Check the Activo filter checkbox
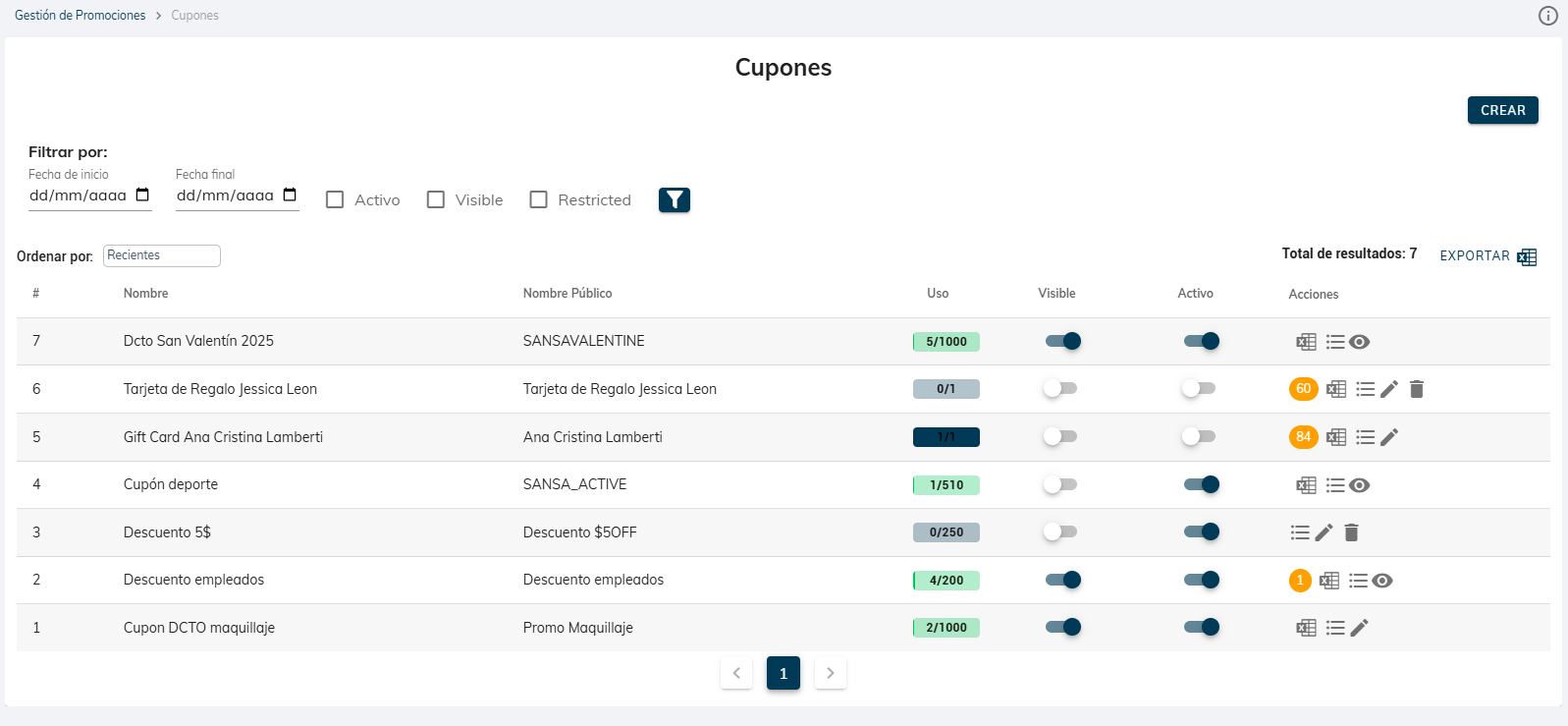This screenshot has width=1568, height=726. pos(335,200)
